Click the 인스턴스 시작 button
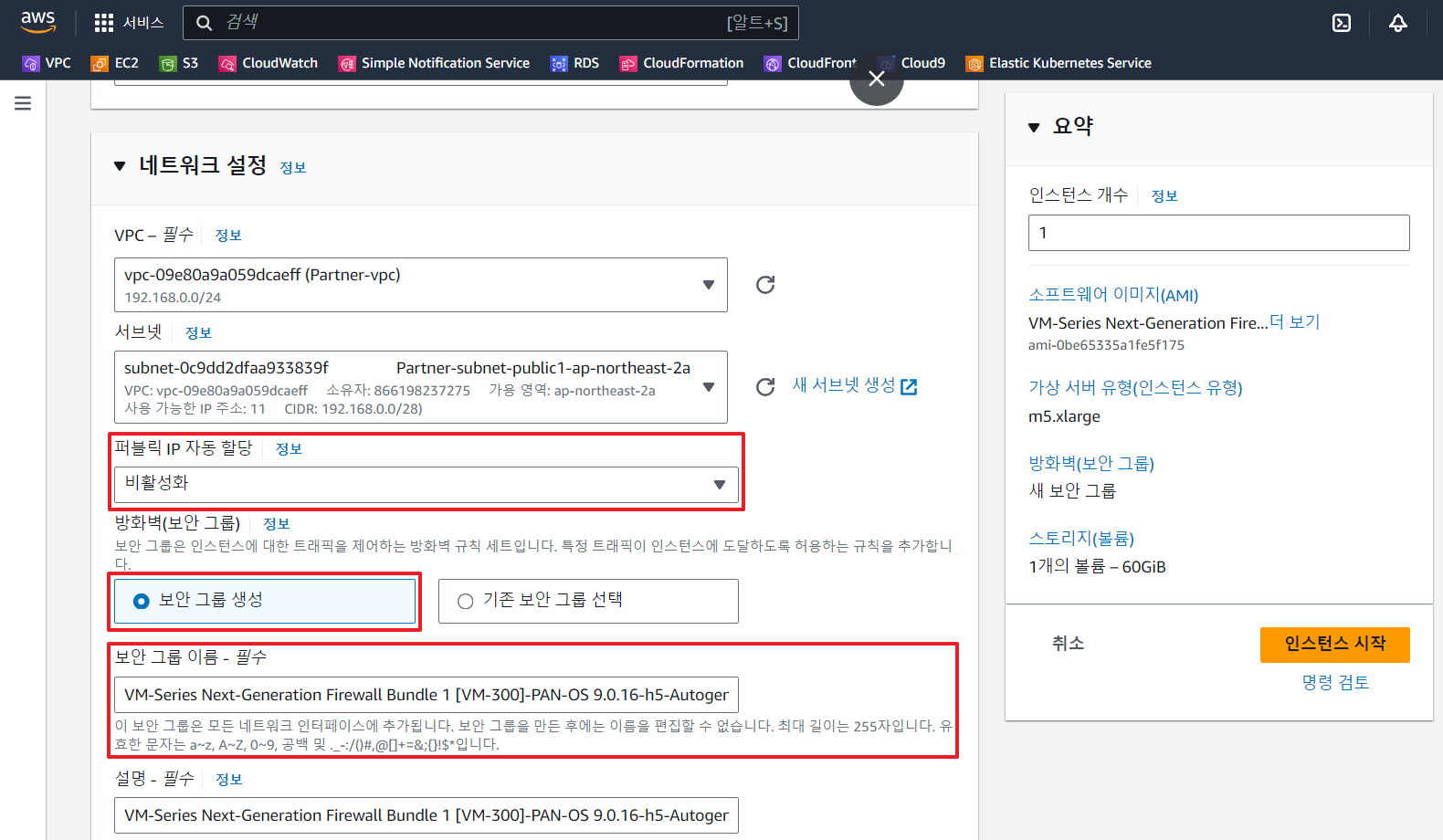The width and height of the screenshot is (1443, 840). click(1335, 645)
